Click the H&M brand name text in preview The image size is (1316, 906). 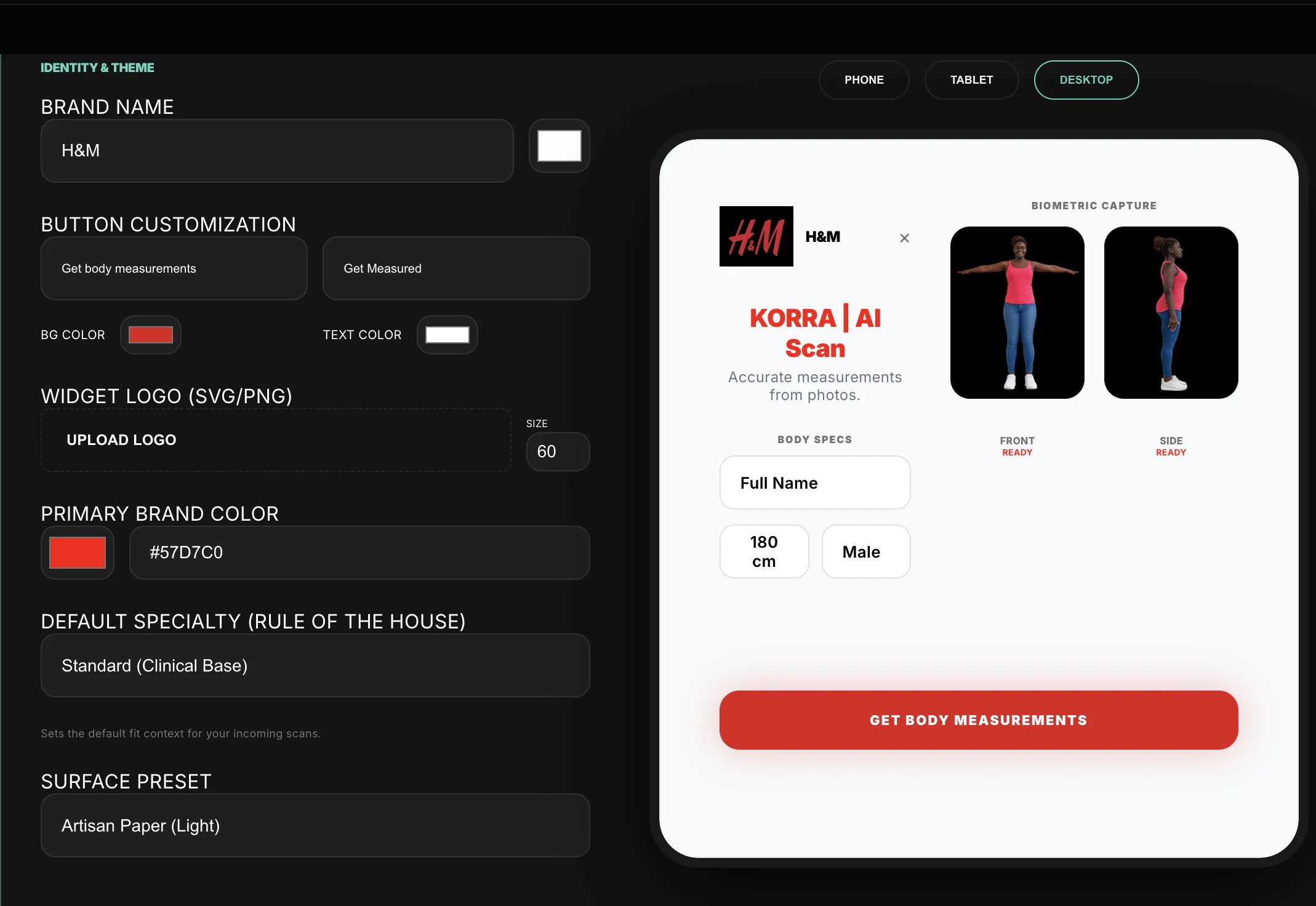pyautogui.click(x=822, y=236)
